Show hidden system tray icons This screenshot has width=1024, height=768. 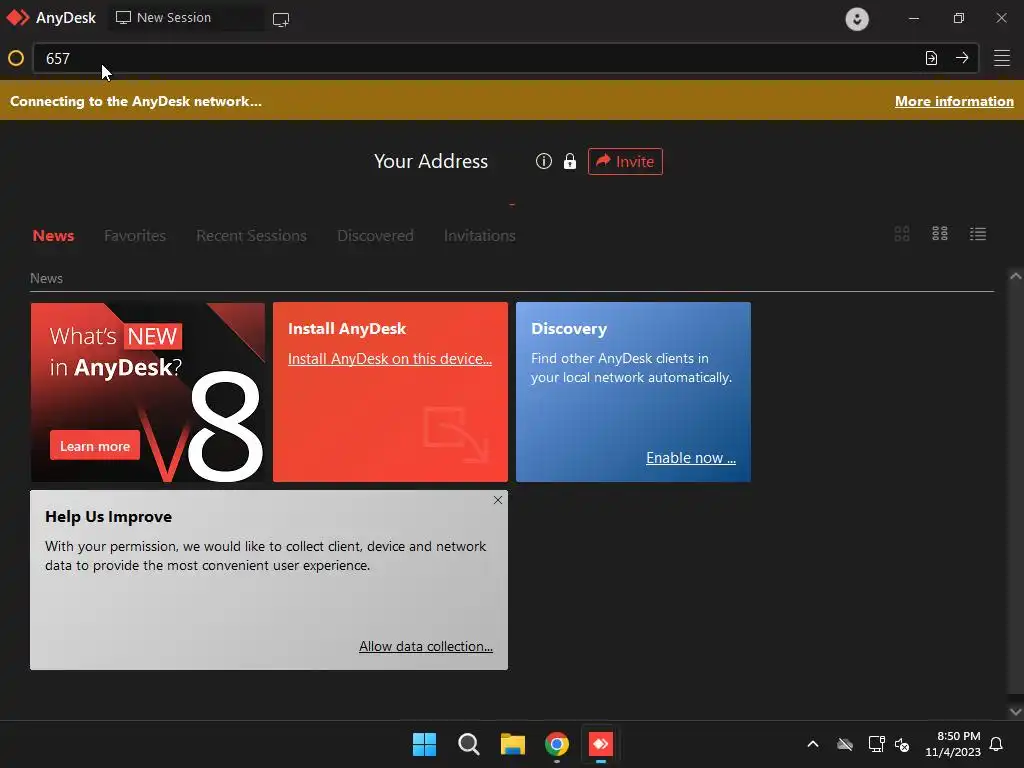(x=813, y=744)
